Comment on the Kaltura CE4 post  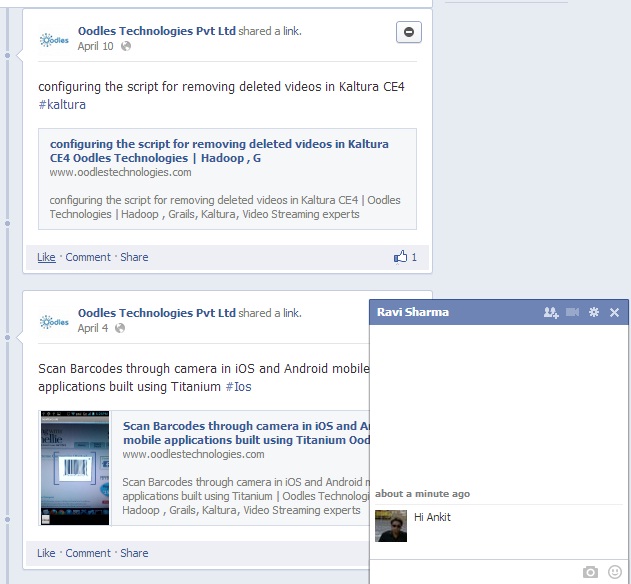coord(88,257)
